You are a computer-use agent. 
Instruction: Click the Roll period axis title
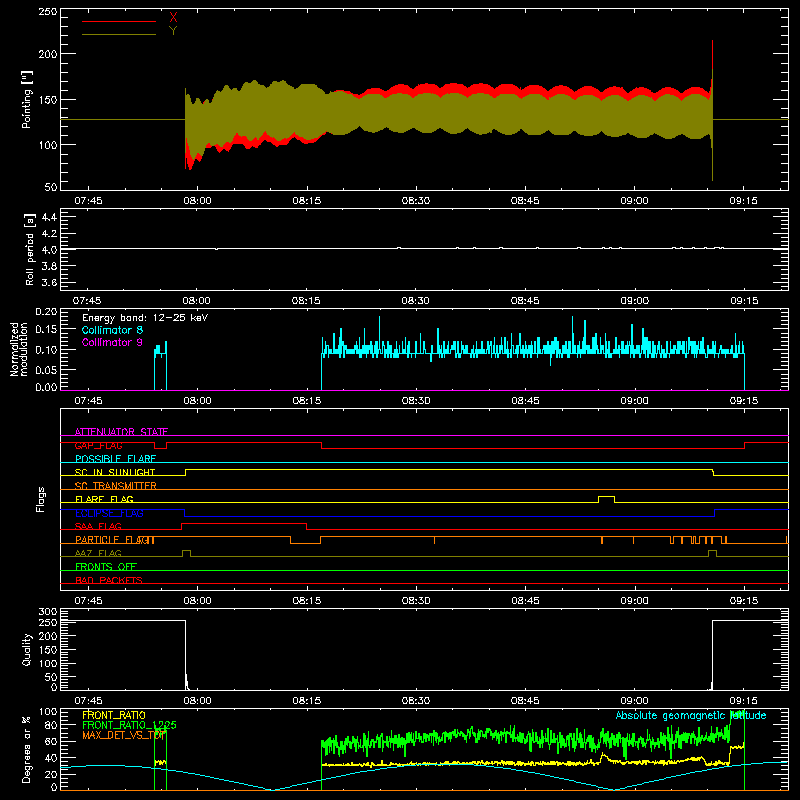point(29,250)
